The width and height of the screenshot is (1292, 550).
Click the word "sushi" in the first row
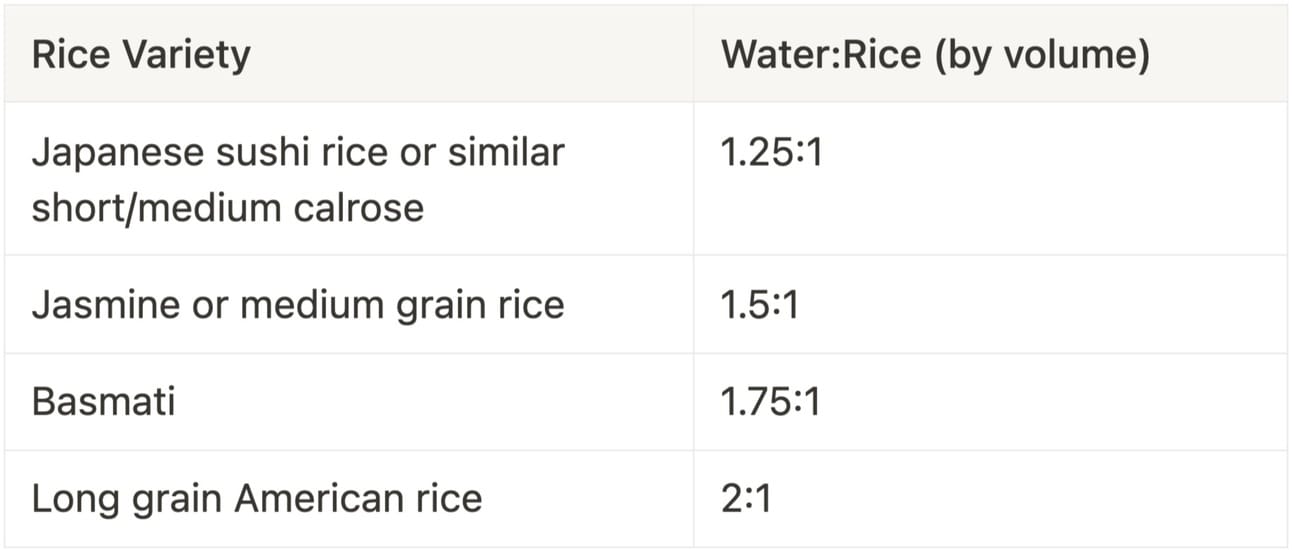[218, 153]
